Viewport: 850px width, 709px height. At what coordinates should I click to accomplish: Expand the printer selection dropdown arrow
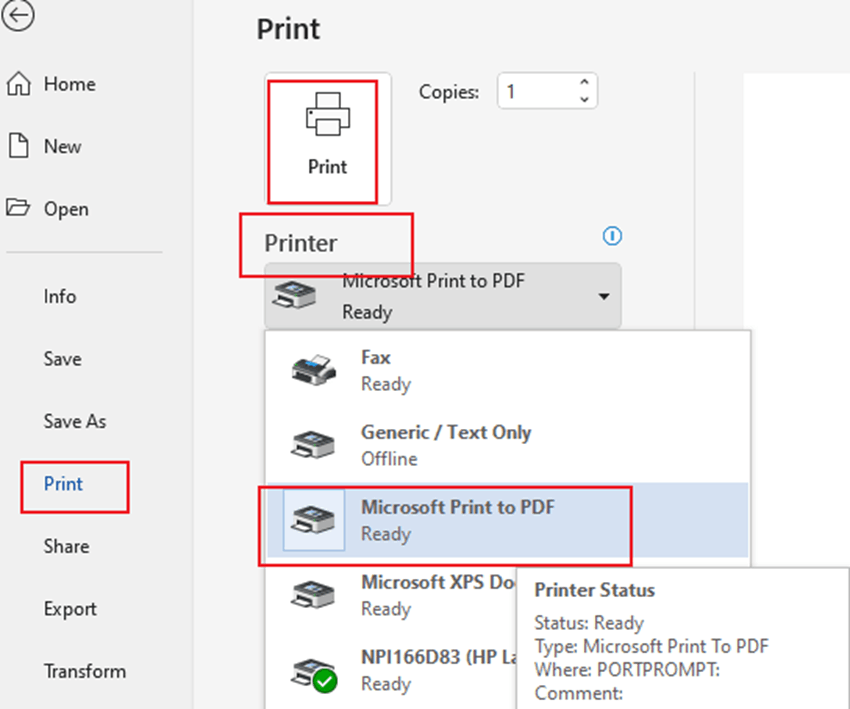pyautogui.click(x=603, y=297)
